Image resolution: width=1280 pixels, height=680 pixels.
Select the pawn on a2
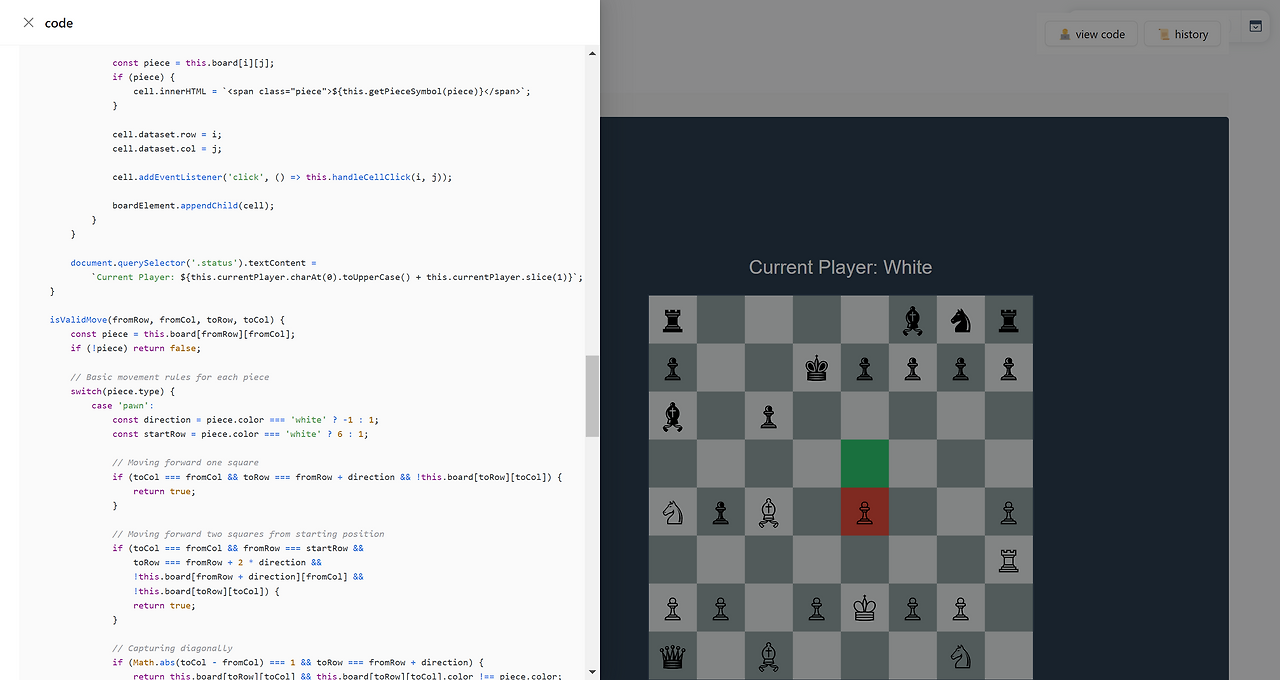(x=673, y=608)
